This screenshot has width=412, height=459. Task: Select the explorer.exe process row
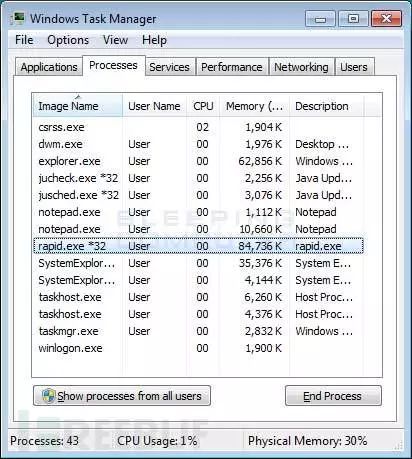[x=198, y=161]
